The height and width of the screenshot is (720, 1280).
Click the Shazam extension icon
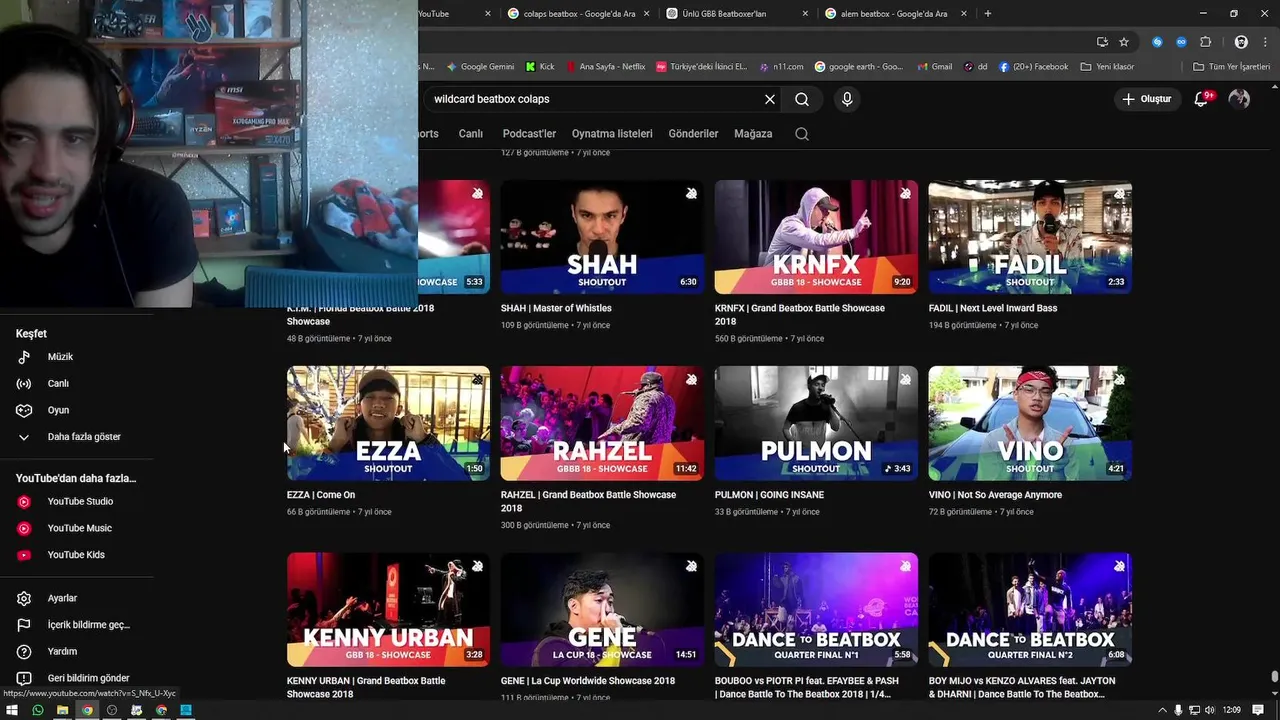[x=1157, y=42]
